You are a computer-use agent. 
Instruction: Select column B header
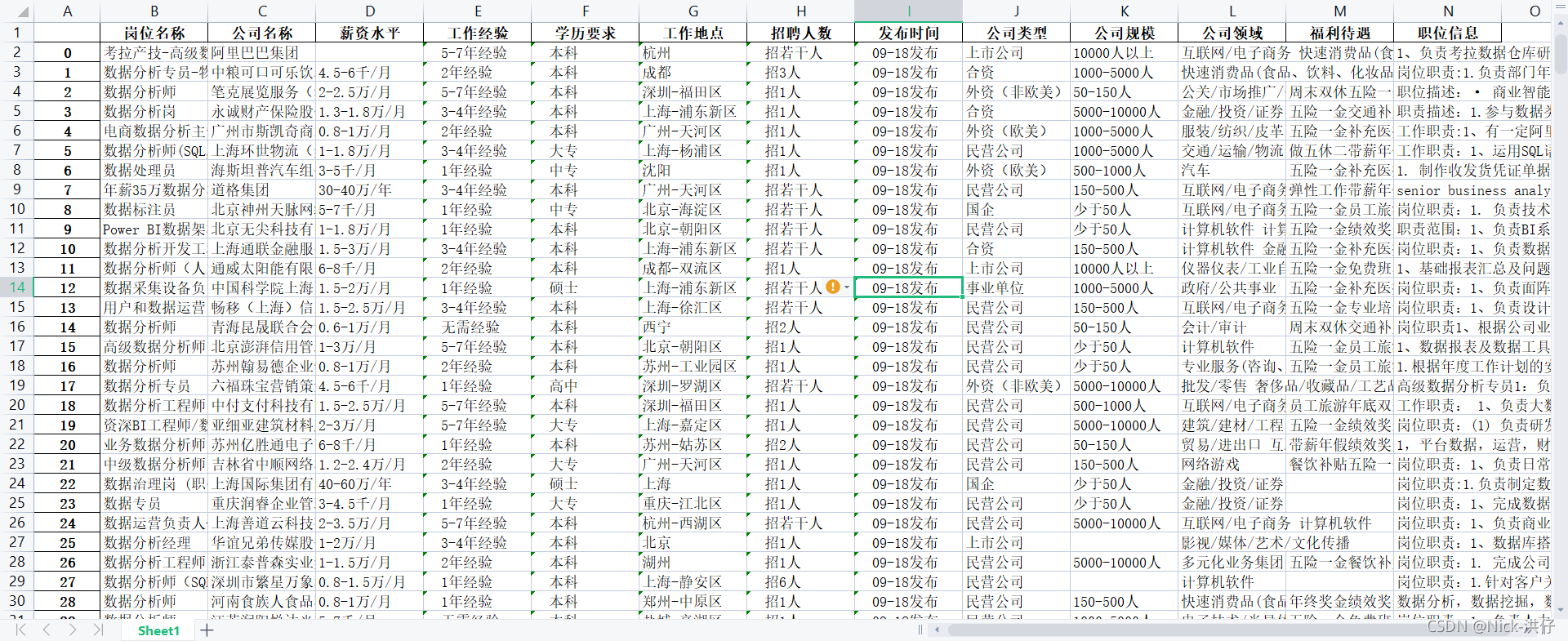[x=154, y=11]
